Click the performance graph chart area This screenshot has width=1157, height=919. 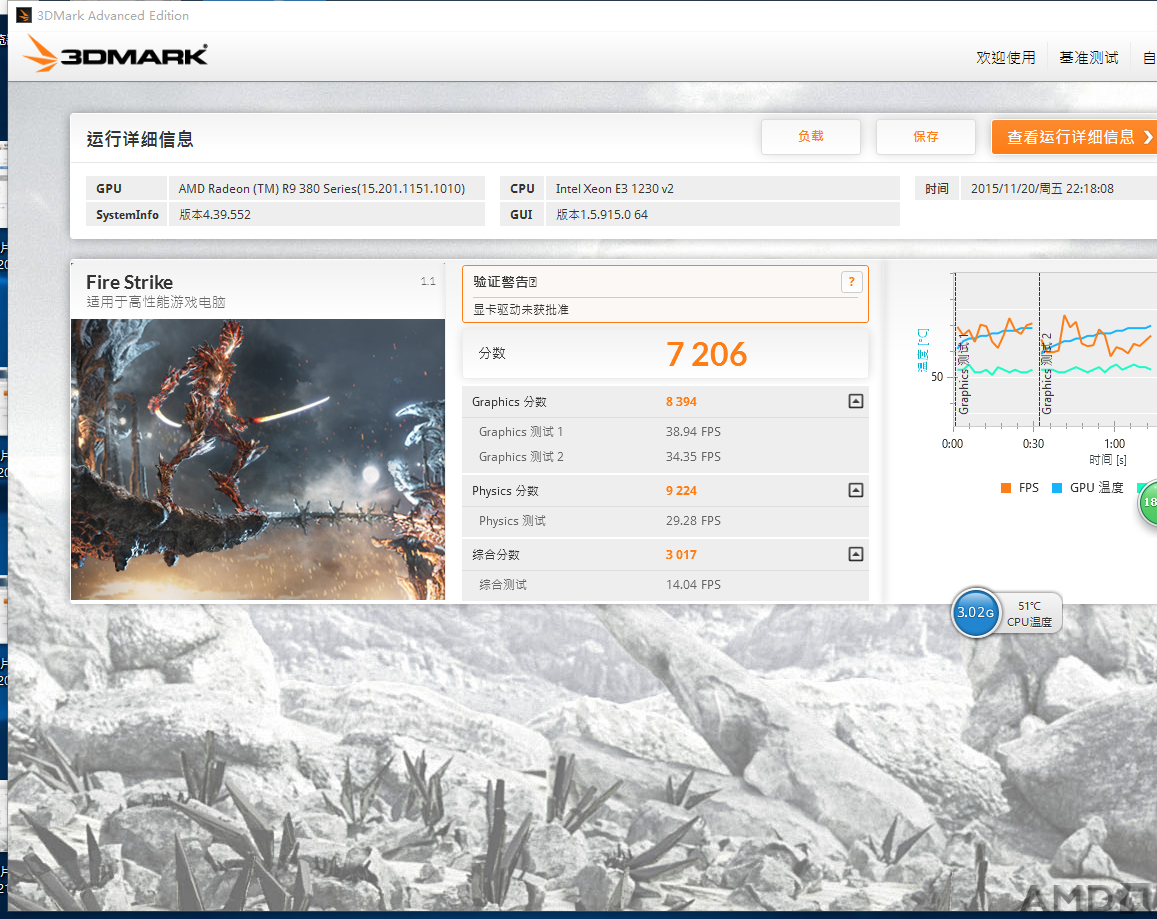tap(1053, 350)
